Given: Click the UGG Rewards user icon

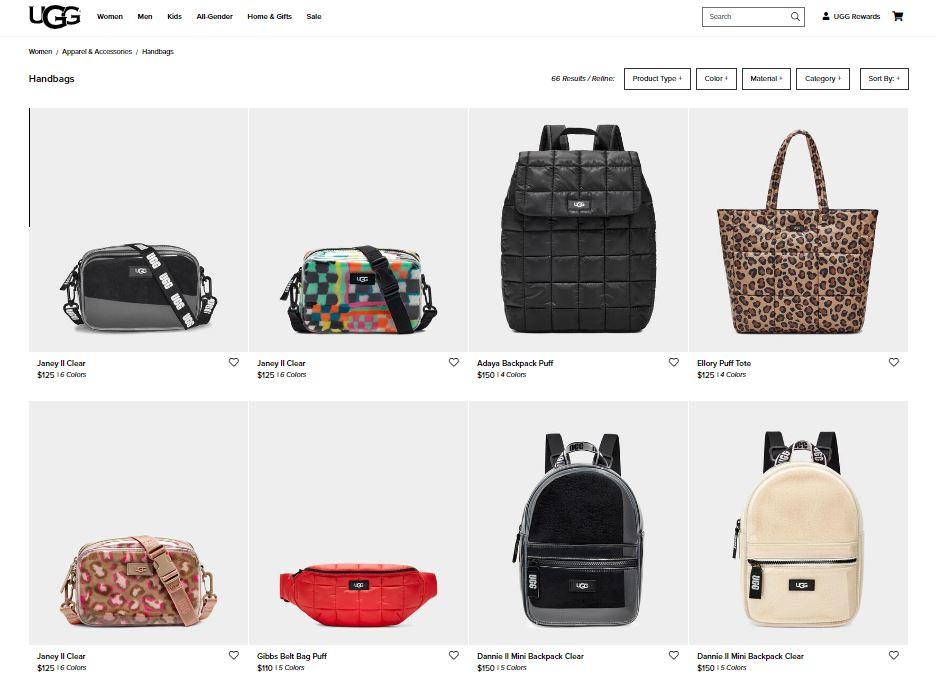Looking at the screenshot, I should pyautogui.click(x=826, y=17).
